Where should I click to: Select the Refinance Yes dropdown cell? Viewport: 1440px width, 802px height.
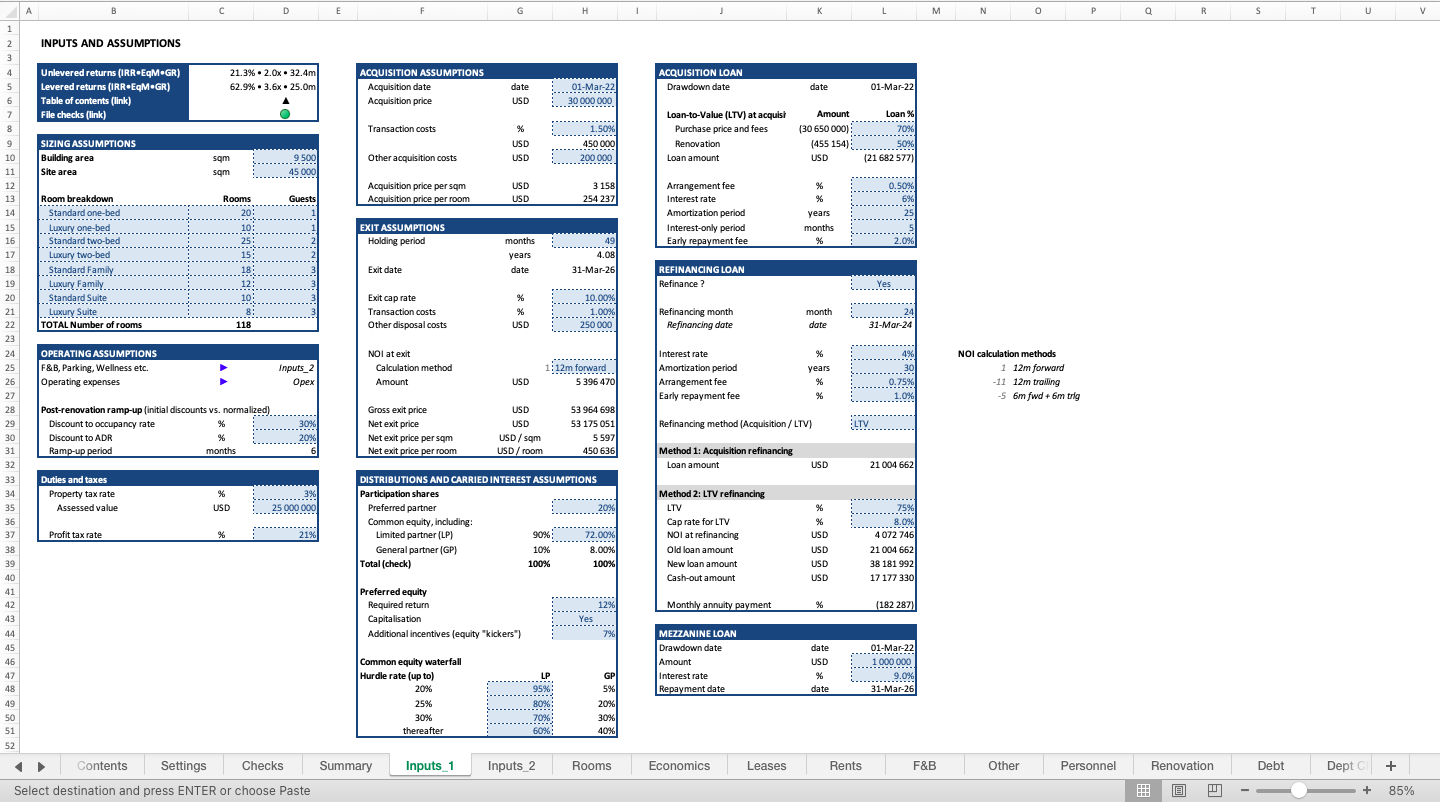[x=883, y=284]
